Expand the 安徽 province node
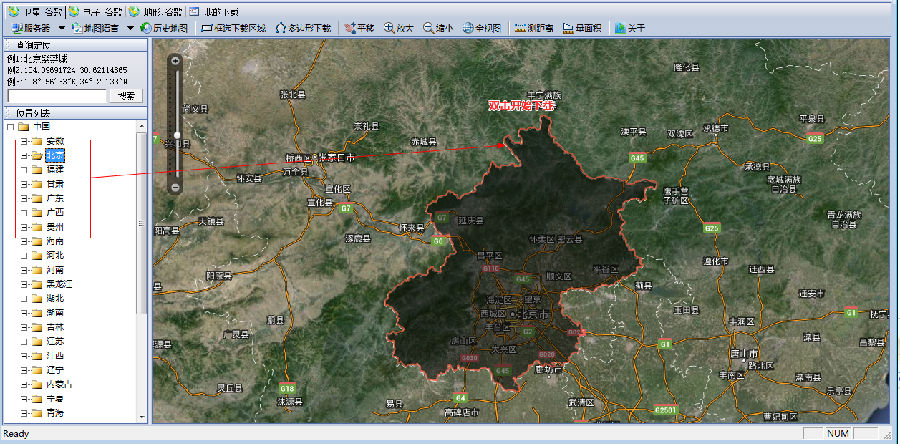900x444 pixels. point(24,141)
